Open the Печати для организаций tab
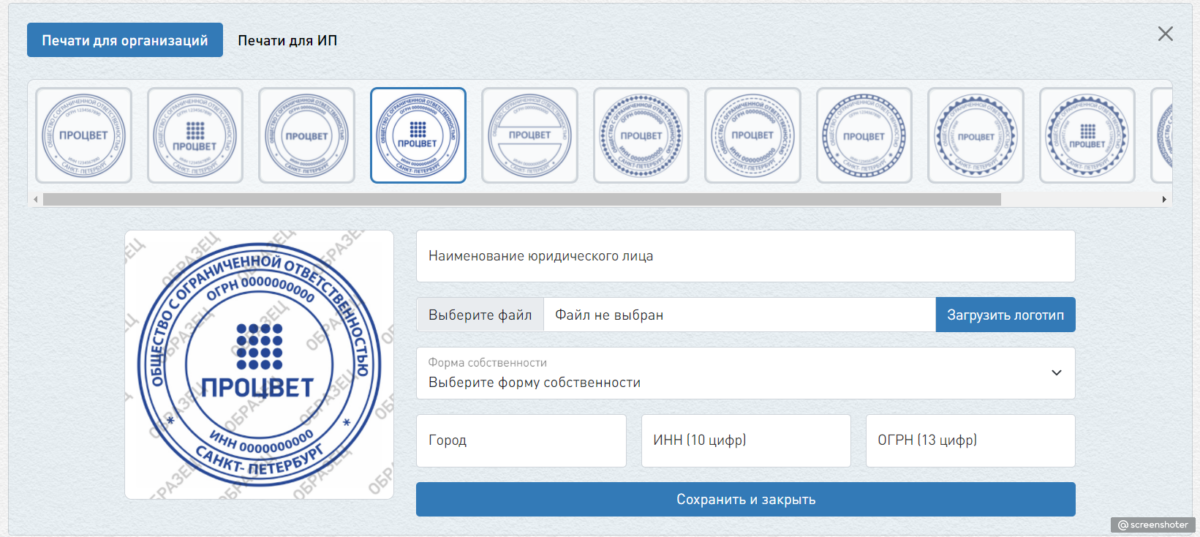 click(125, 41)
